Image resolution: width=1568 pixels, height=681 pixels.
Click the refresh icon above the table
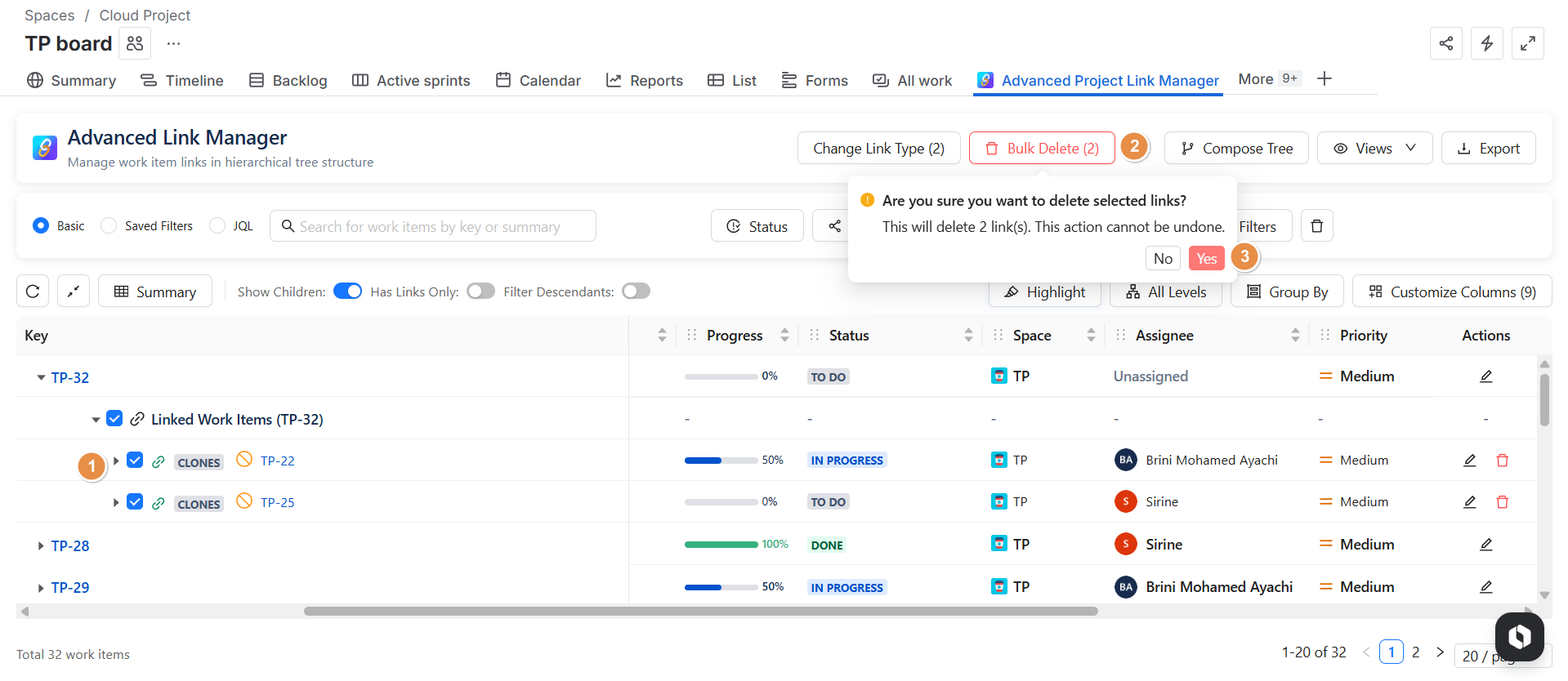click(x=33, y=292)
